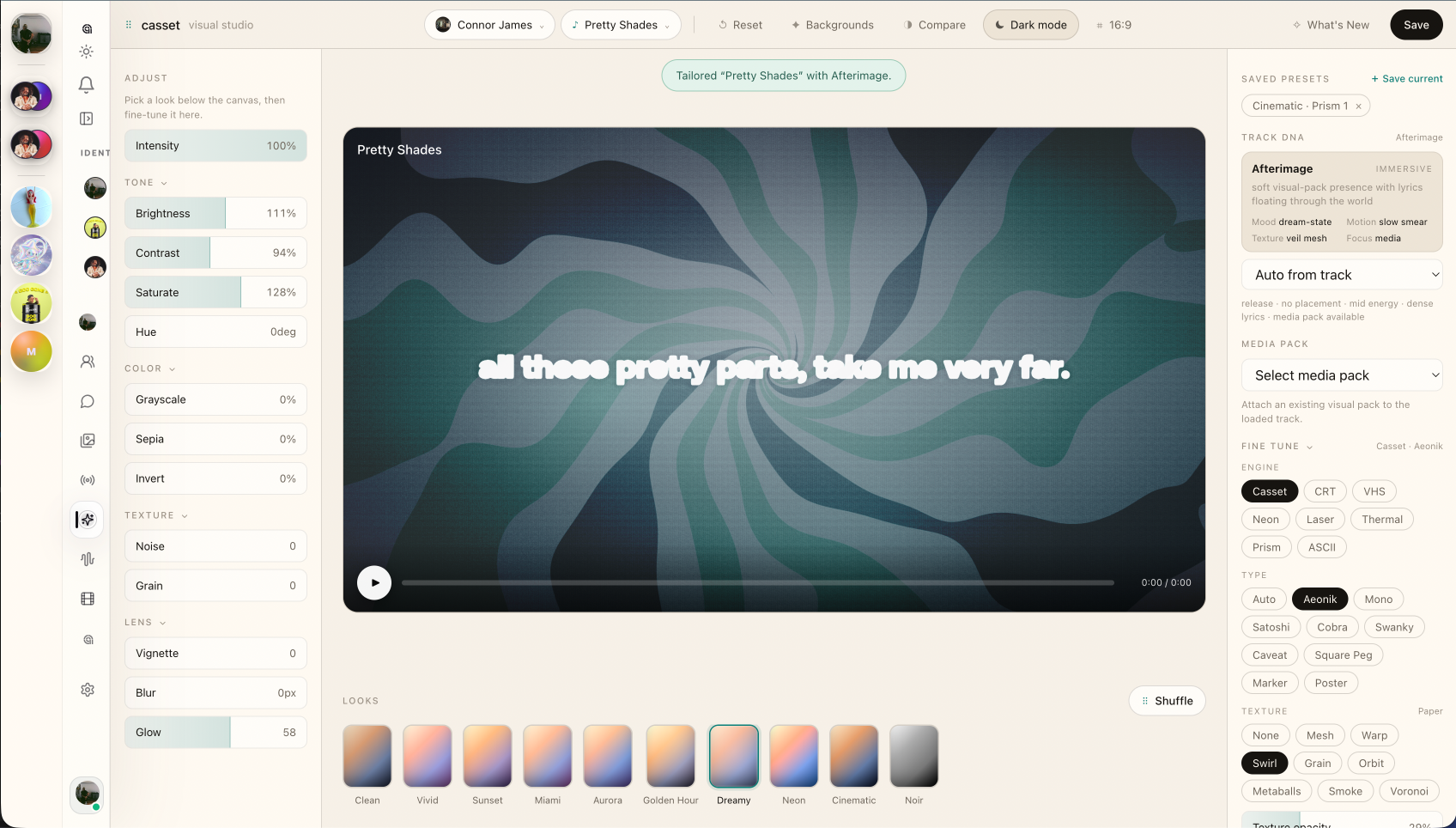Screen dimensions: 1456x828
Task: Select the Noir look thumbnail
Action: 914,756
